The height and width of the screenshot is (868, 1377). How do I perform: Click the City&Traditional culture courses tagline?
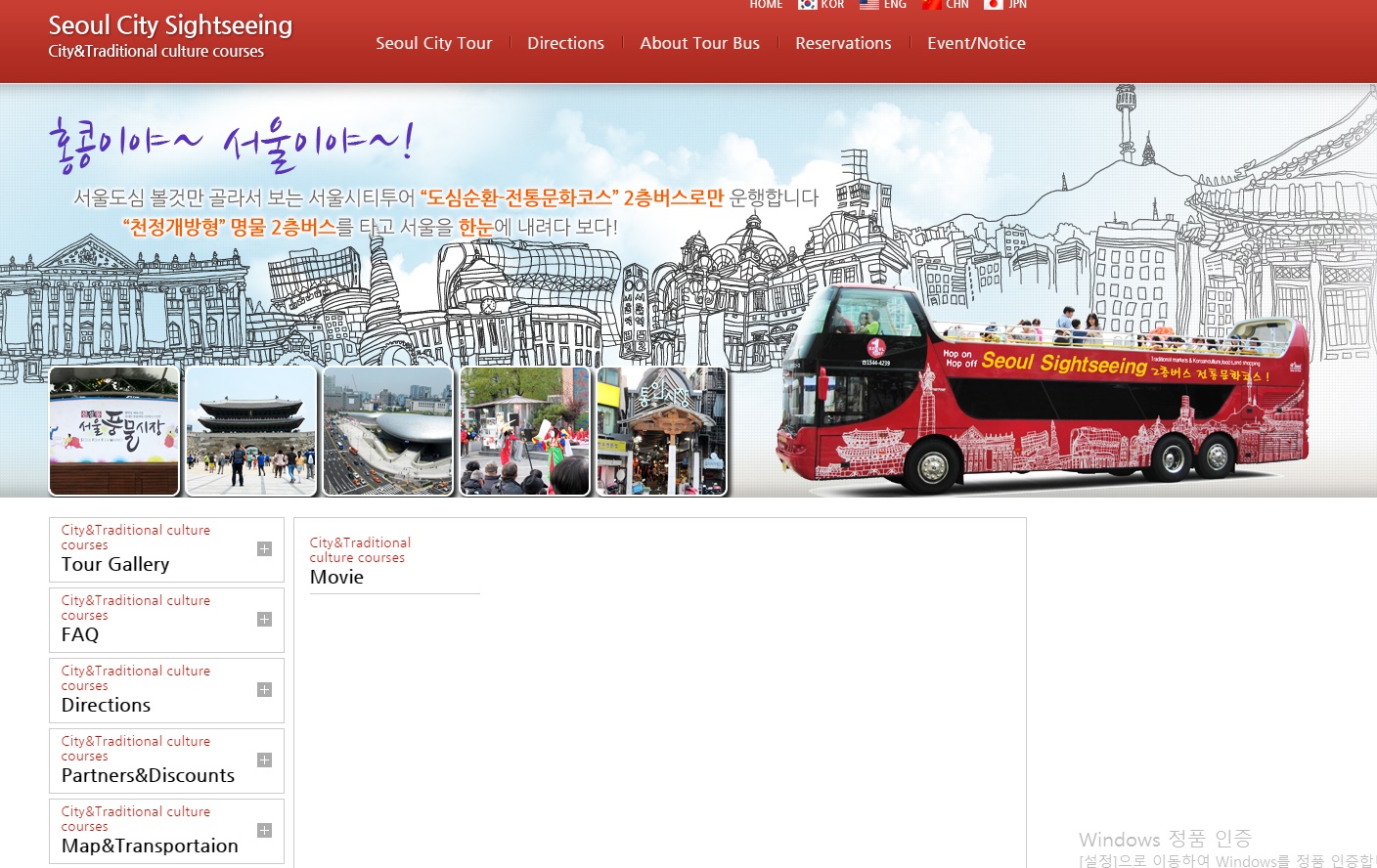pos(155,51)
